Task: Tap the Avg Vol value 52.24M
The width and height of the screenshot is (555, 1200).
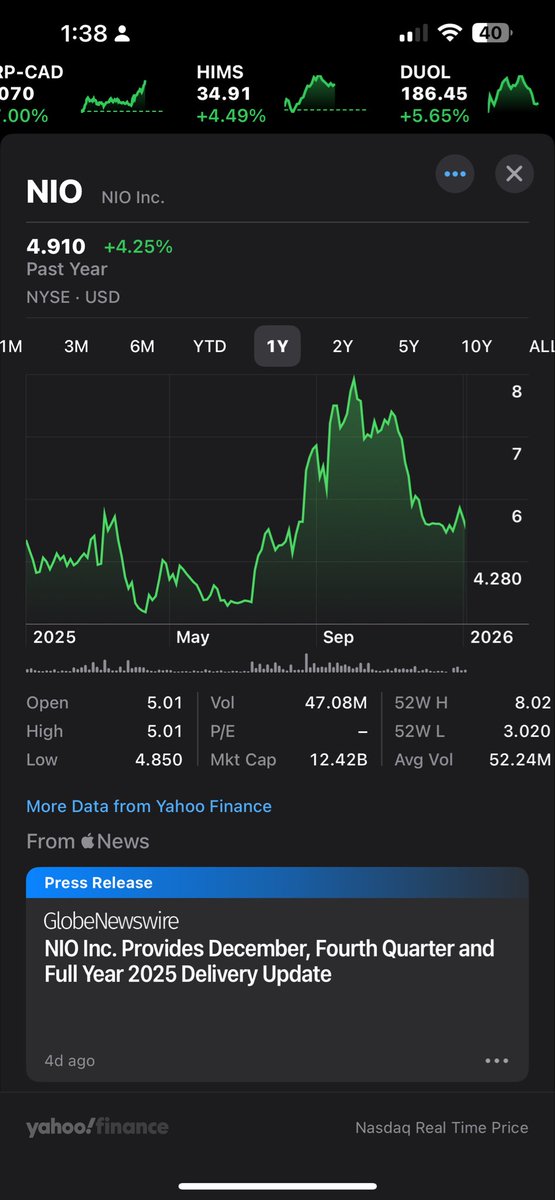Action: pos(519,759)
